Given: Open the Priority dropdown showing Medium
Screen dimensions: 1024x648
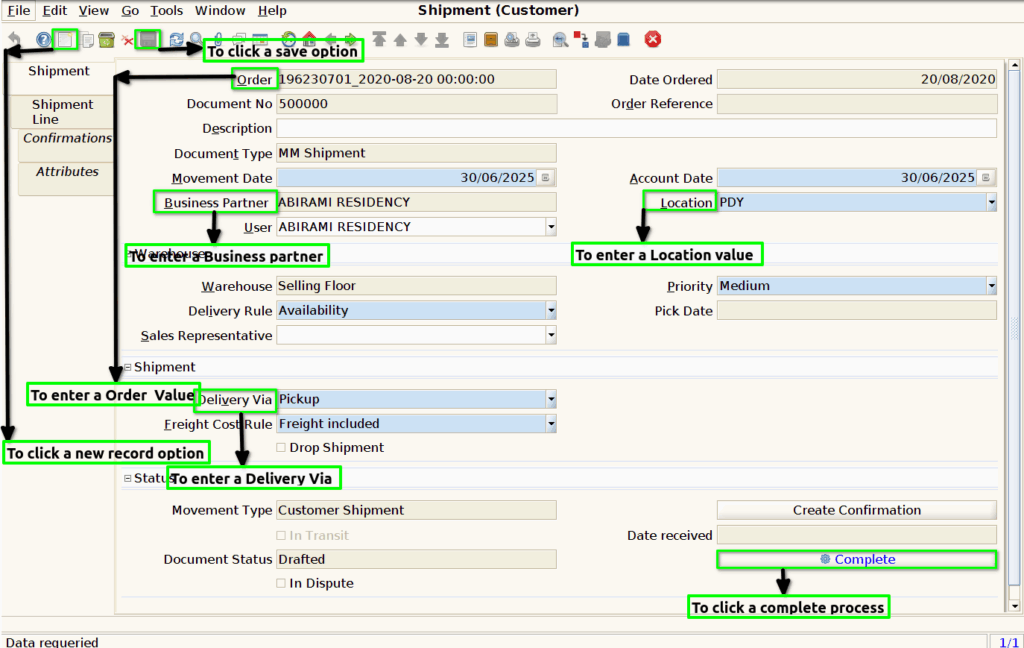Looking at the screenshot, I should (991, 285).
